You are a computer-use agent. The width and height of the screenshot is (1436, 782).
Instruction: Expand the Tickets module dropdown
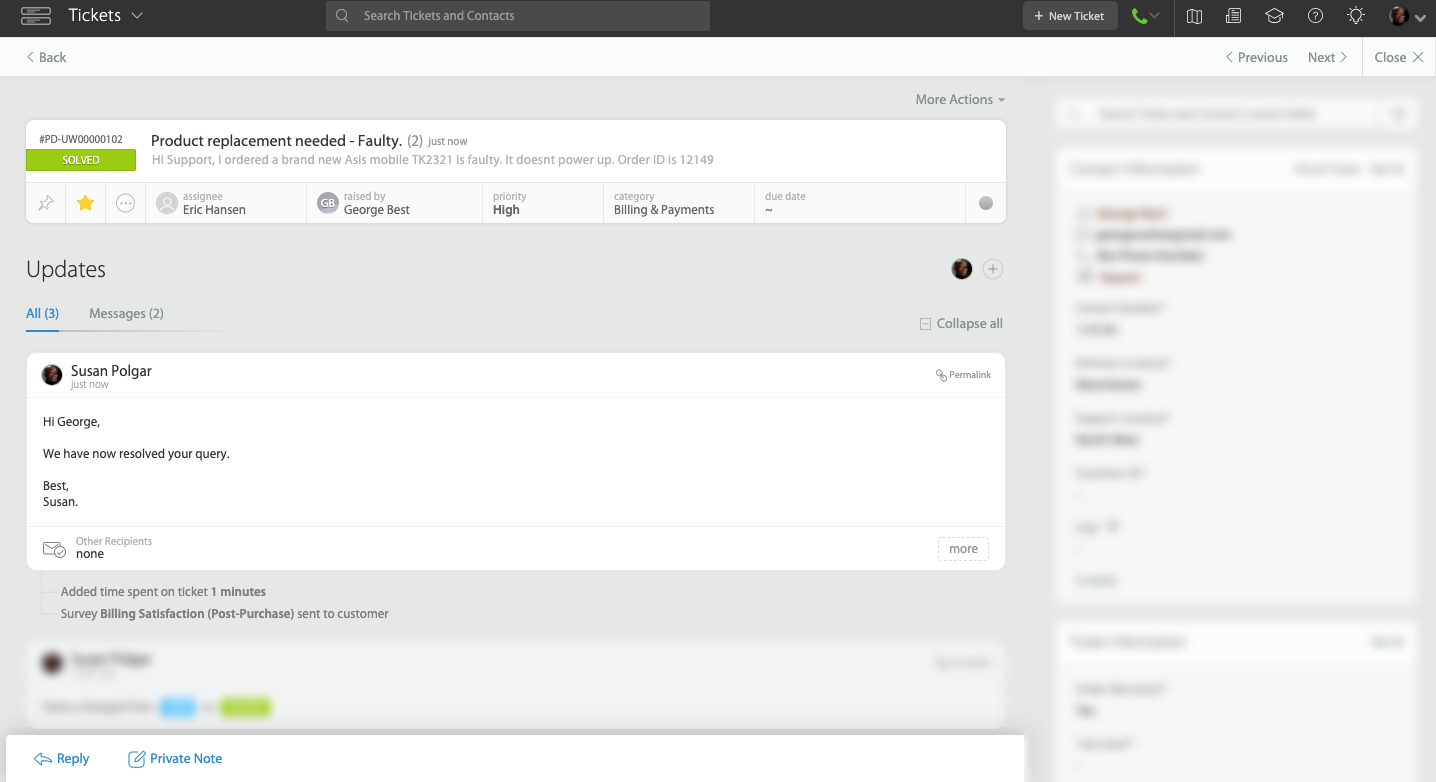click(104, 16)
